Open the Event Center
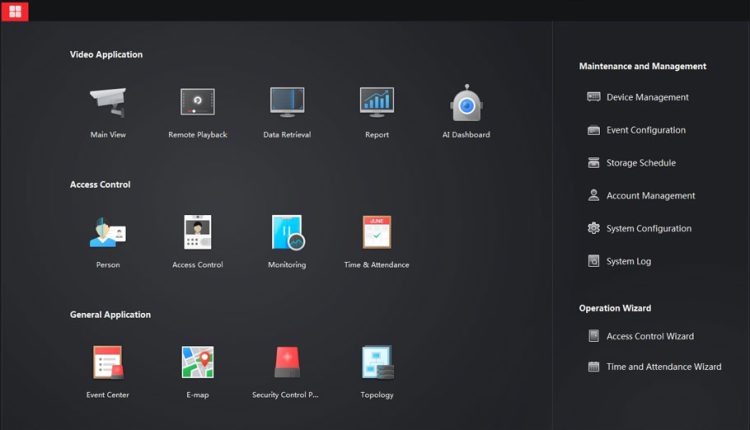The height and width of the screenshot is (430, 750). 107,362
